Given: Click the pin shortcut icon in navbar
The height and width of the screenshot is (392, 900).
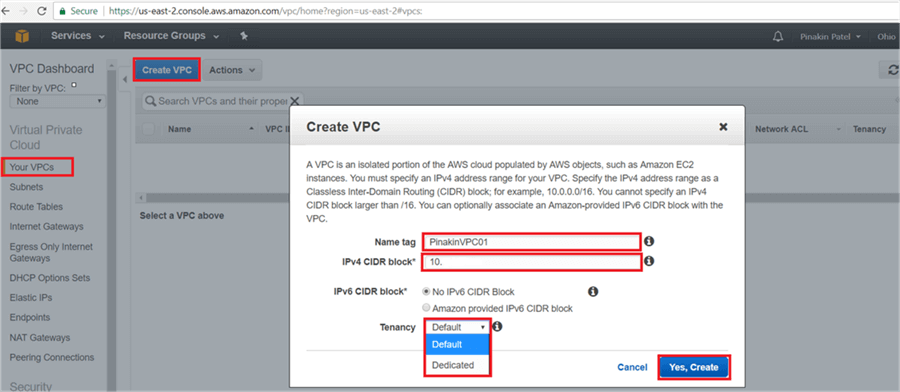Looking at the screenshot, I should pyautogui.click(x=244, y=36).
